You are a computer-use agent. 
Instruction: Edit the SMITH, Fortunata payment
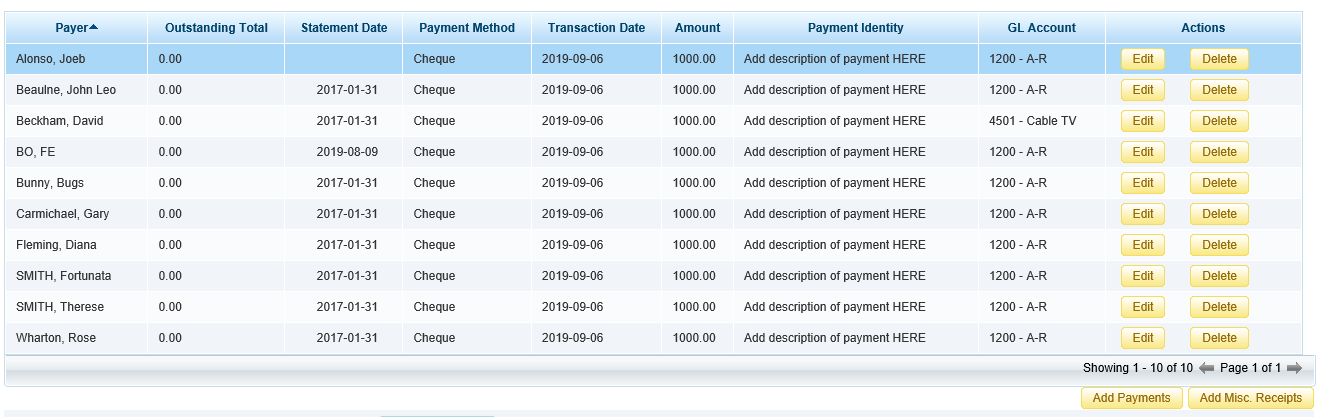tap(1143, 276)
